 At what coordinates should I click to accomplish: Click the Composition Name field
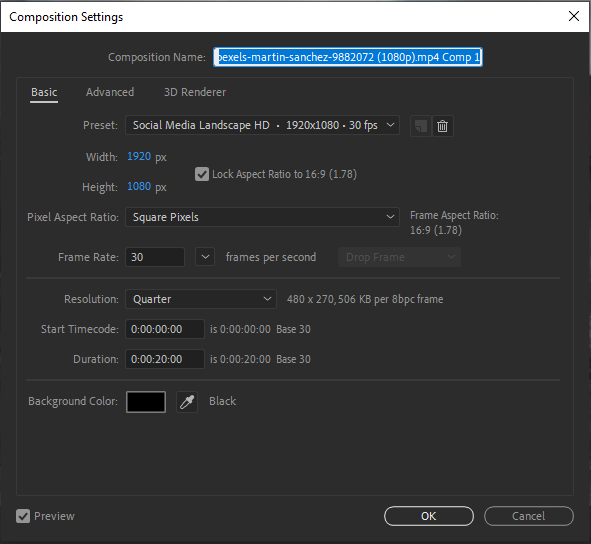pos(348,57)
